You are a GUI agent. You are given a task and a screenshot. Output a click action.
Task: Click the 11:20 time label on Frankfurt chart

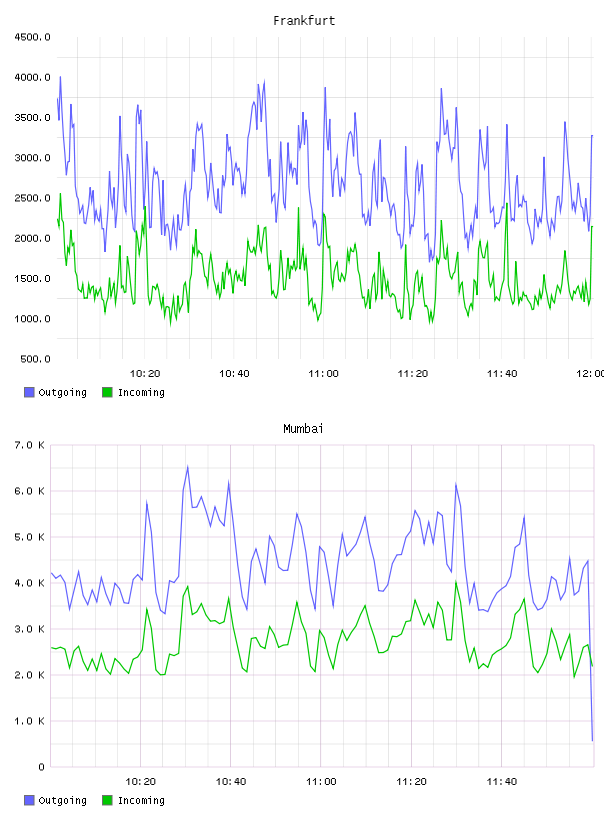(413, 374)
